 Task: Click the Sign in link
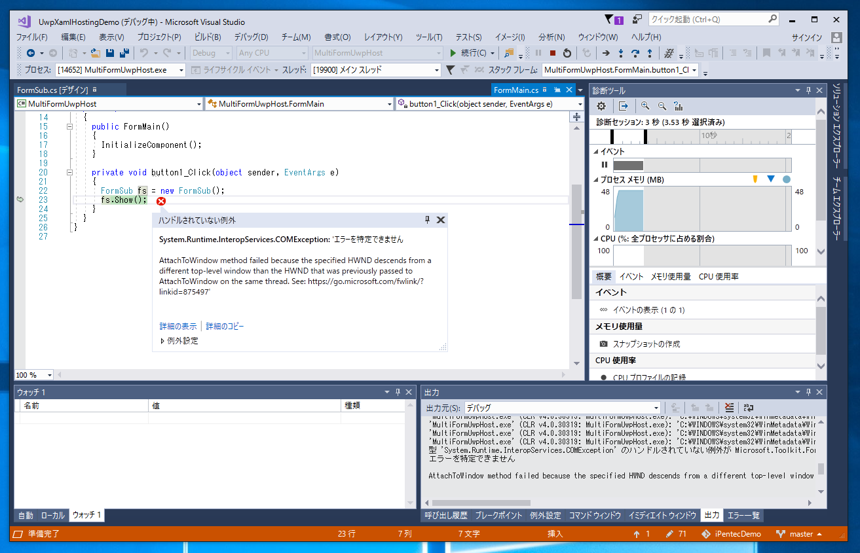click(807, 37)
